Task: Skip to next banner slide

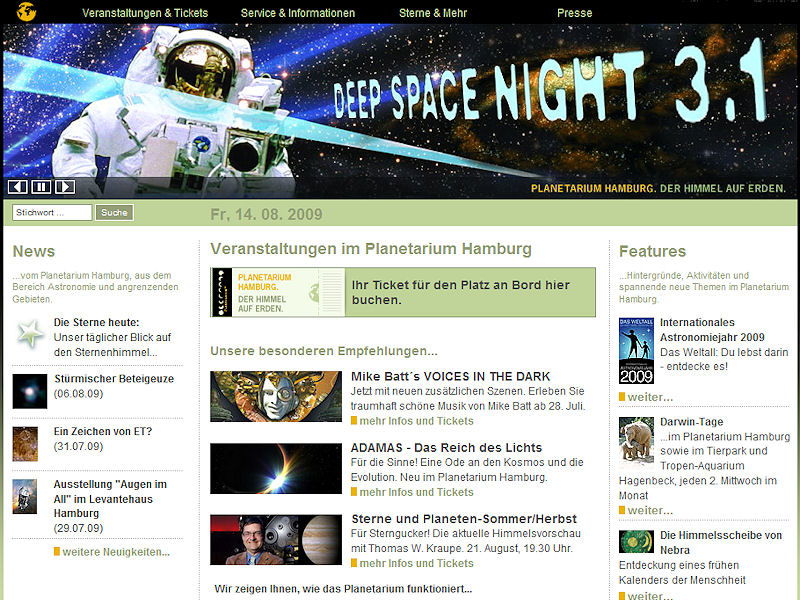Action: pyautogui.click(x=65, y=187)
